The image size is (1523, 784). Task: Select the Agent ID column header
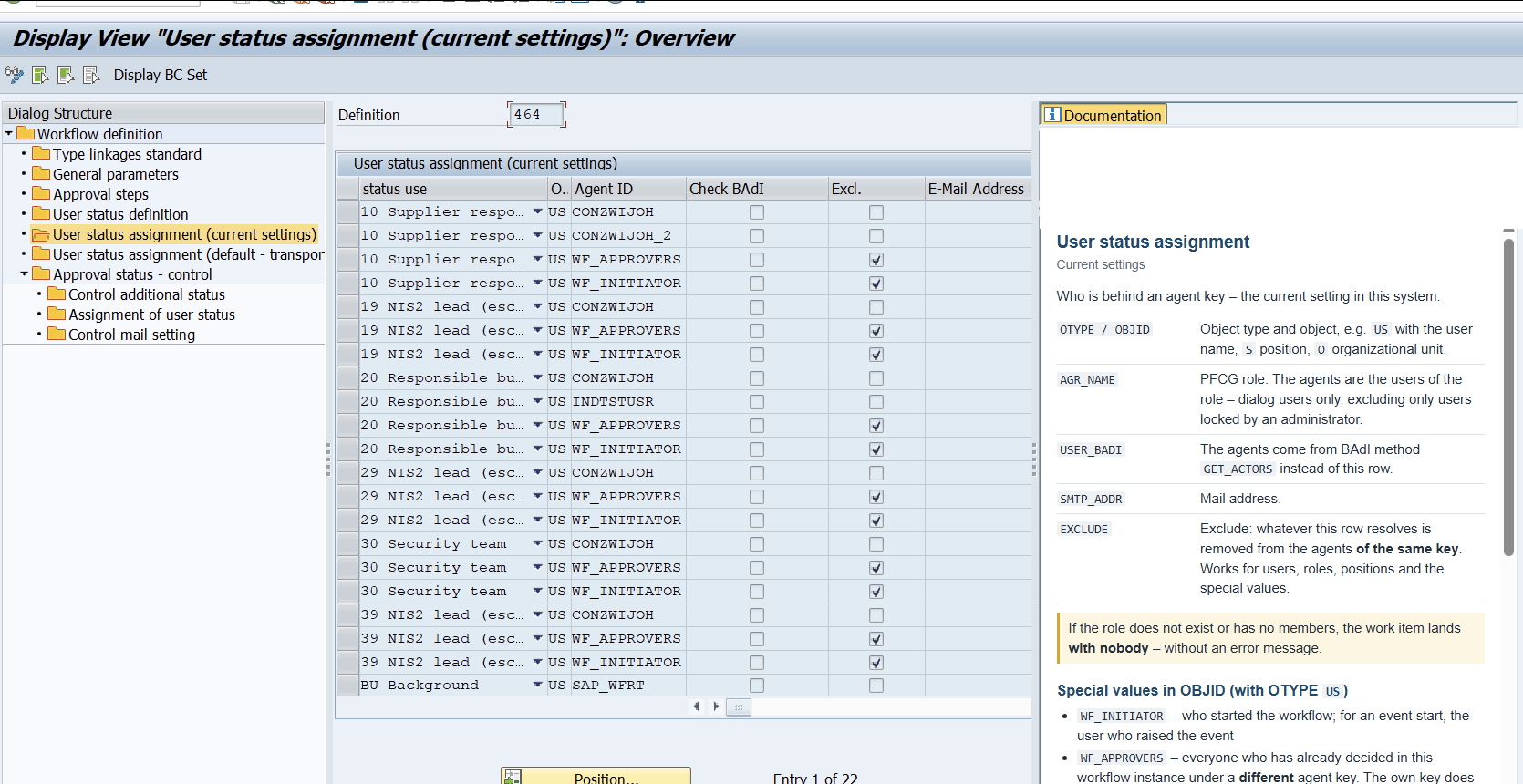pyautogui.click(x=627, y=189)
